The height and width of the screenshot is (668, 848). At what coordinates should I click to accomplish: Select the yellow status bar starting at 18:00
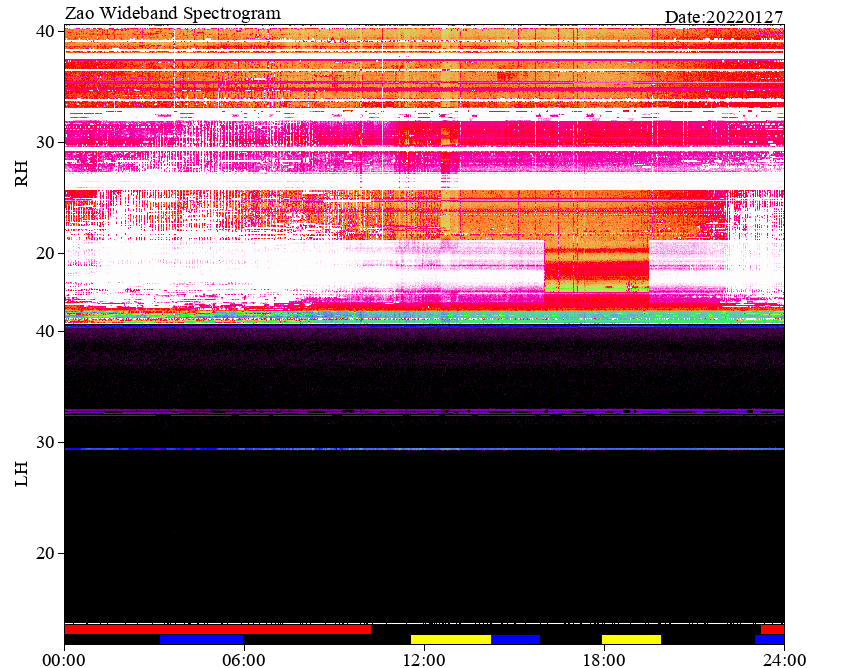click(631, 639)
